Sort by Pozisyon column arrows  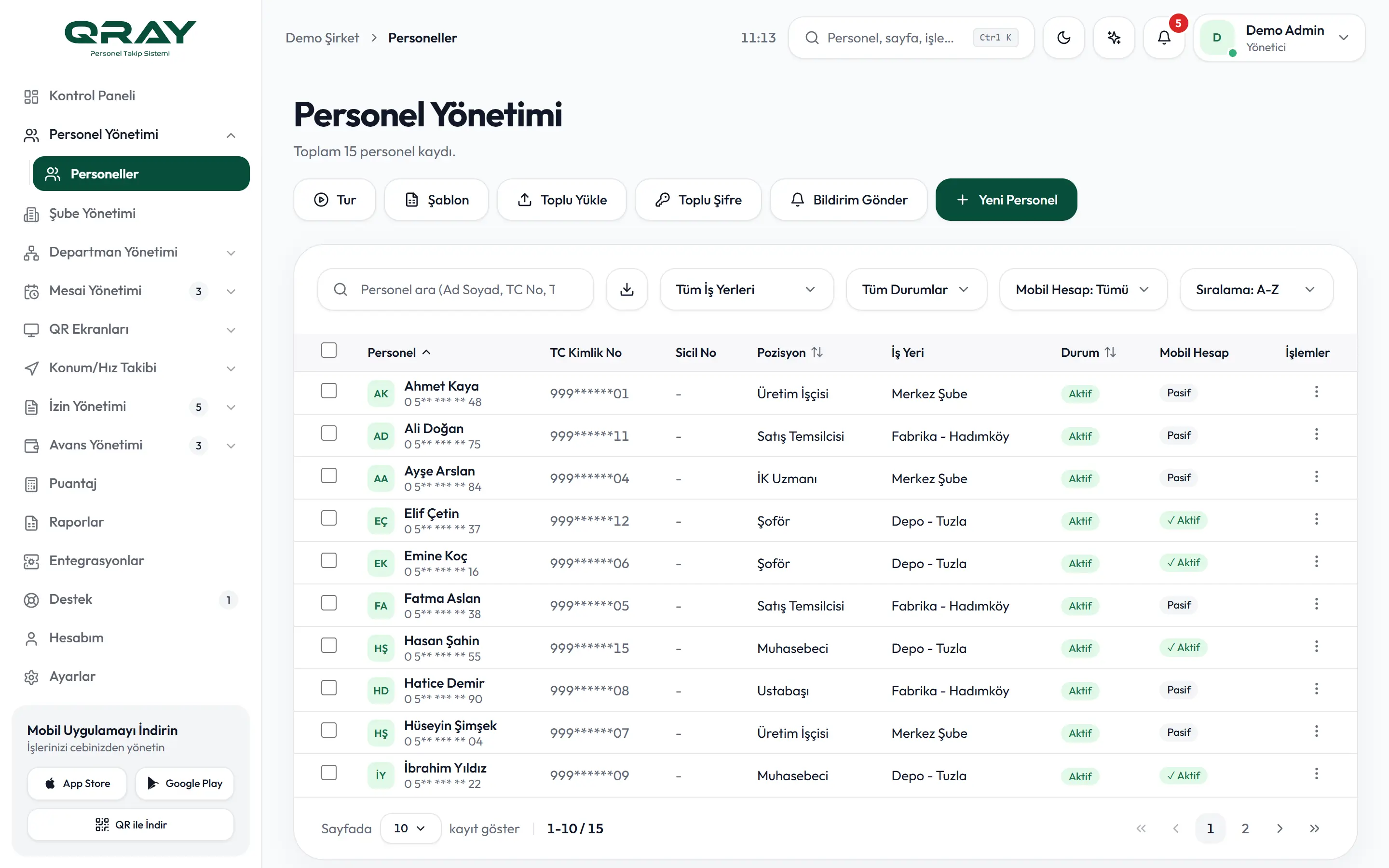tap(817, 353)
